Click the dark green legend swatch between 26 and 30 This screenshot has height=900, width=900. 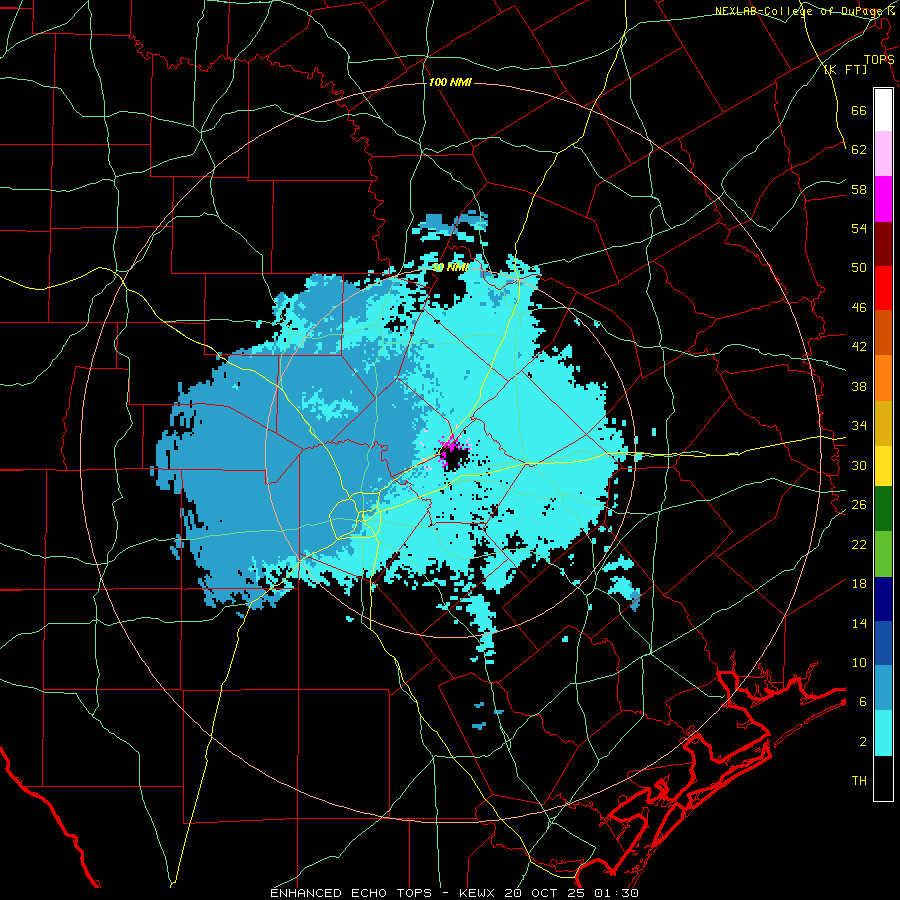tap(883, 509)
